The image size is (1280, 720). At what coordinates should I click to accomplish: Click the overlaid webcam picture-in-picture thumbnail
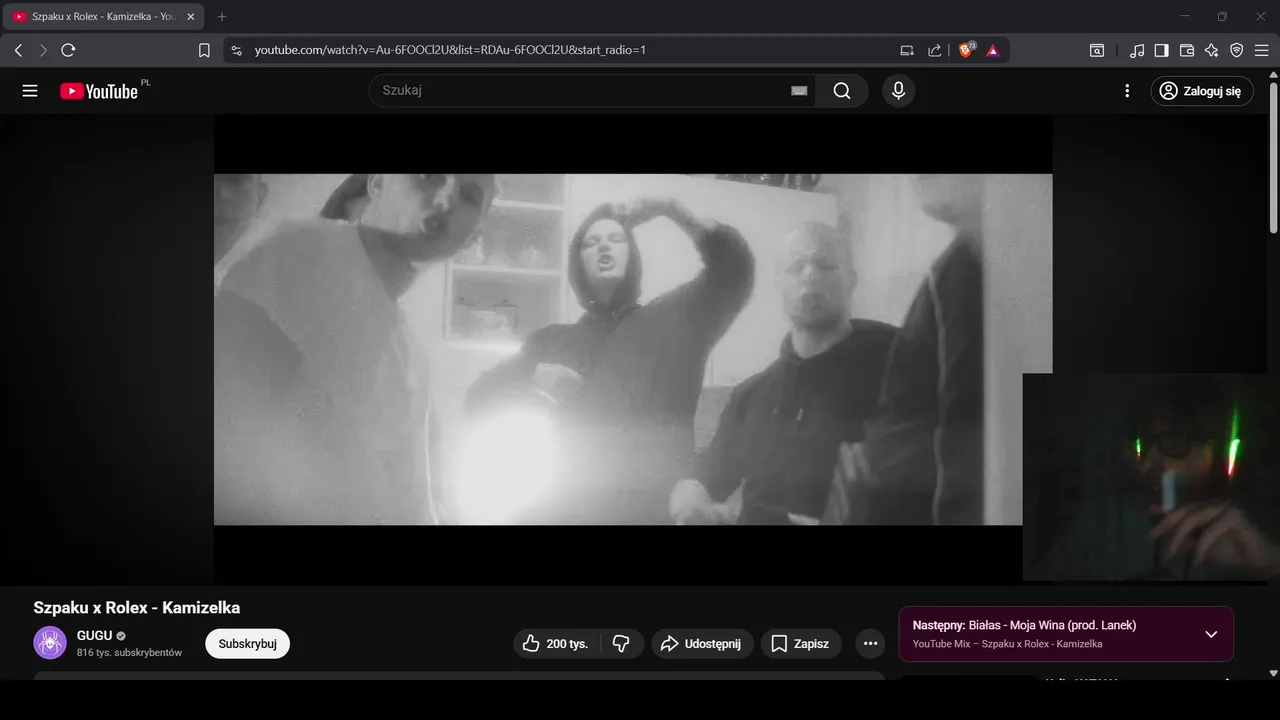tap(1150, 477)
